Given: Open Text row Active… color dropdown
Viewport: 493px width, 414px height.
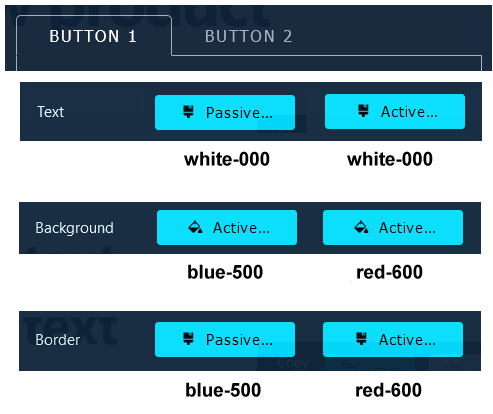Looking at the screenshot, I should (395, 112).
